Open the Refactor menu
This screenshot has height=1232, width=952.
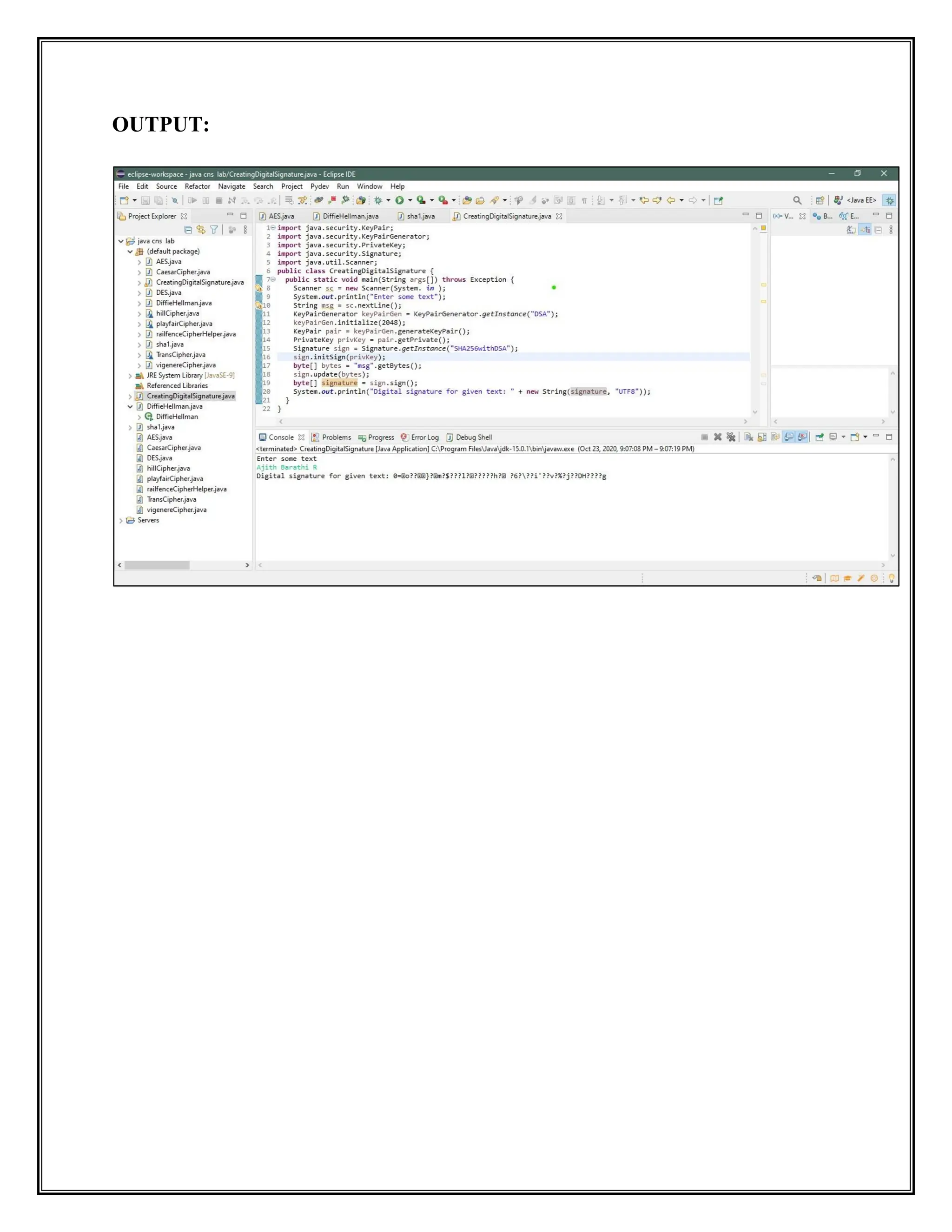tap(197, 187)
